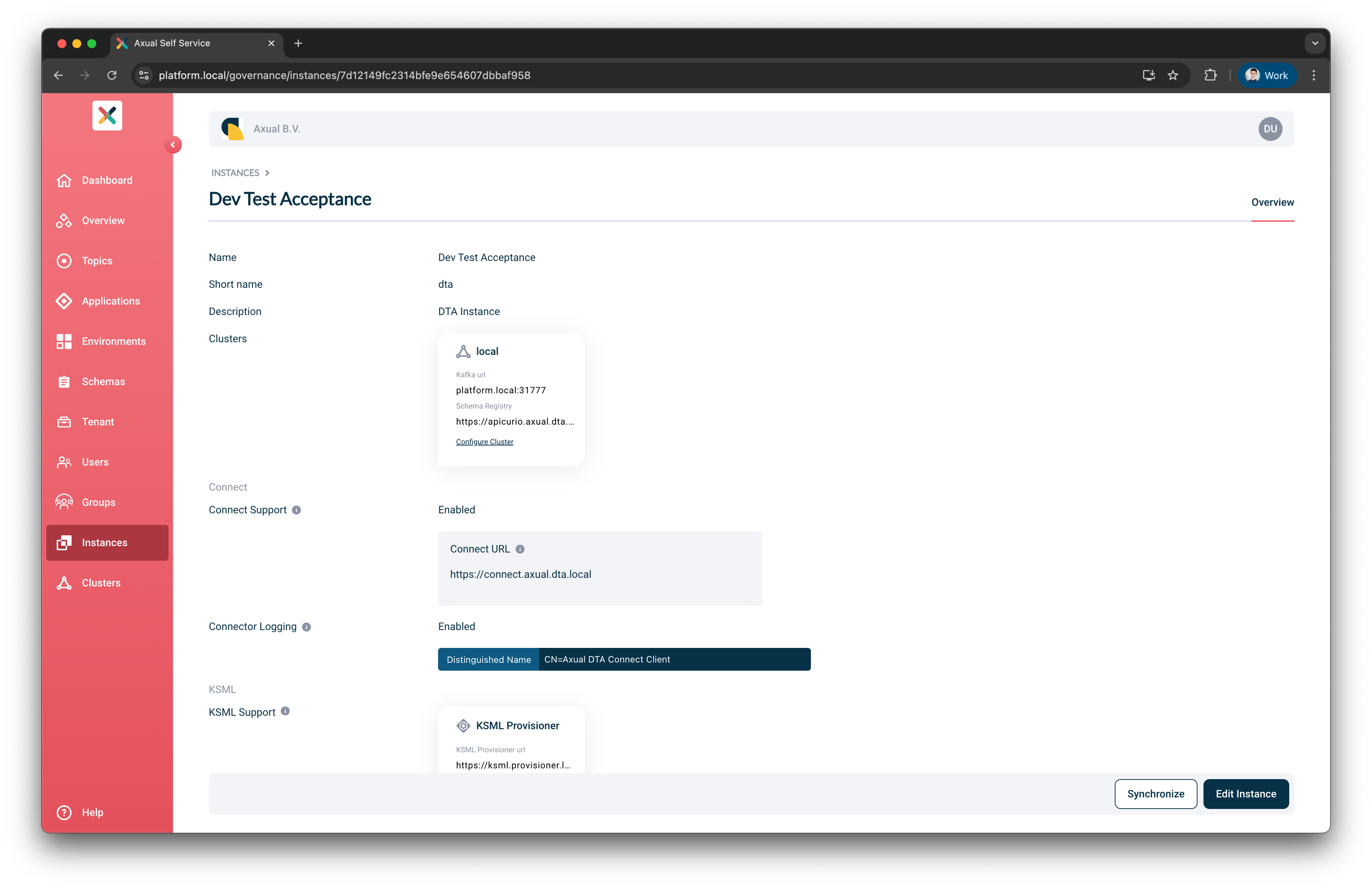Click the Edit Instance button

(x=1246, y=793)
